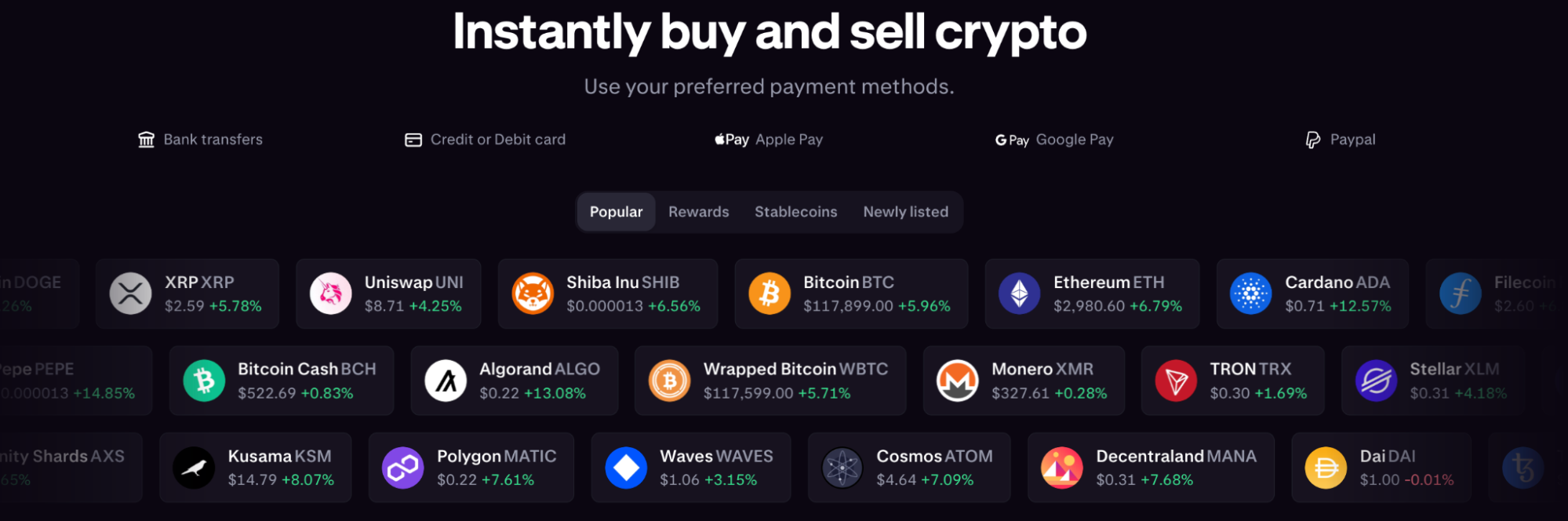Open the Wrapped Bitcoin WBTC card
Image resolution: width=1568 pixels, height=521 pixels.
pyautogui.click(x=770, y=381)
